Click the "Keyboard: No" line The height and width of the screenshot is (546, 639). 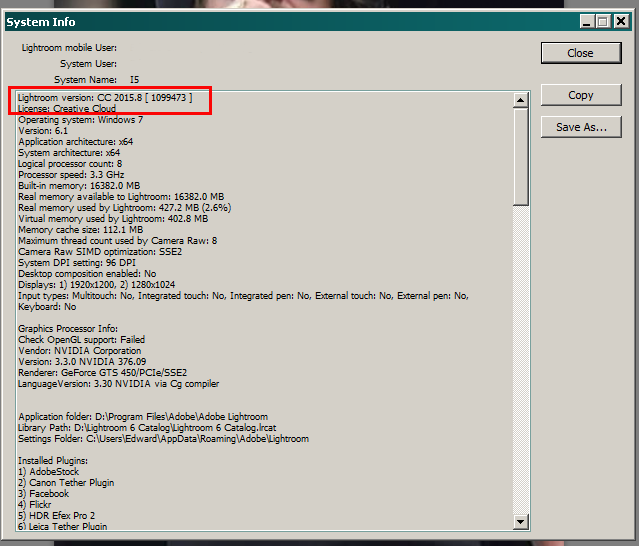click(47, 307)
